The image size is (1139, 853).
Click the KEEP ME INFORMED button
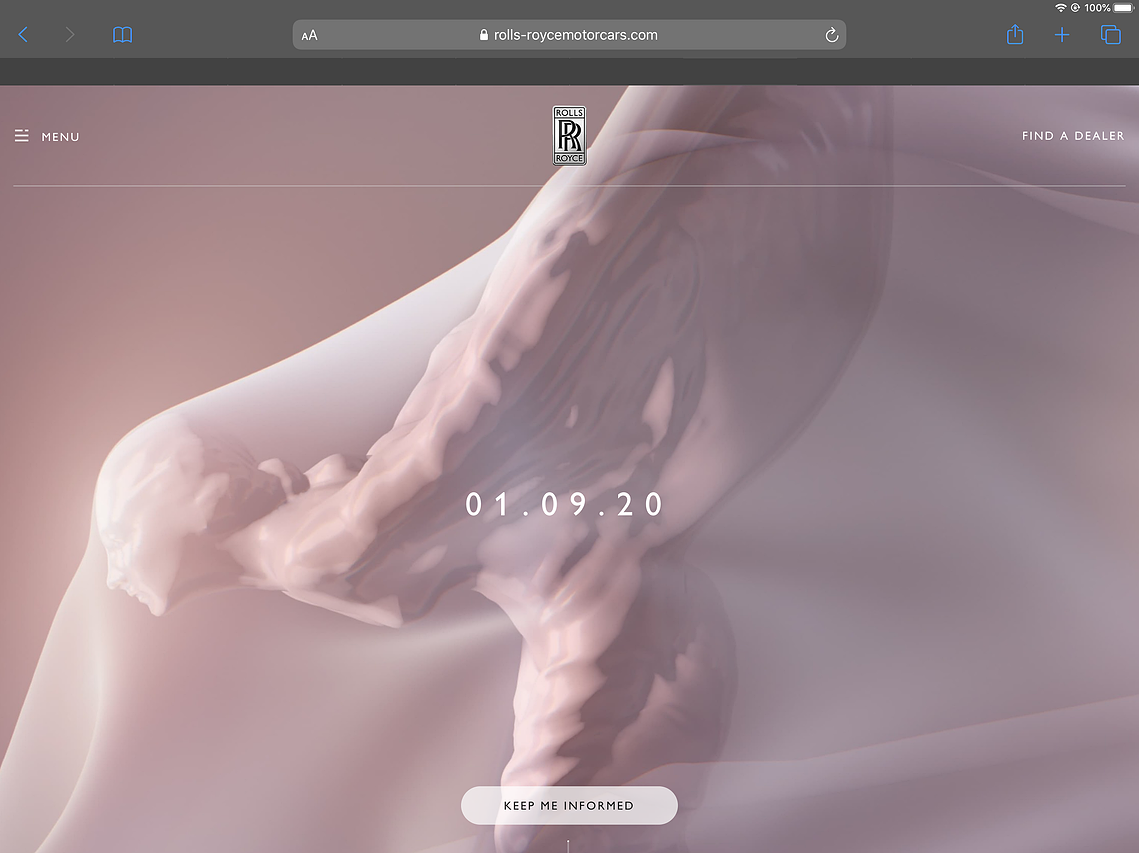point(569,805)
